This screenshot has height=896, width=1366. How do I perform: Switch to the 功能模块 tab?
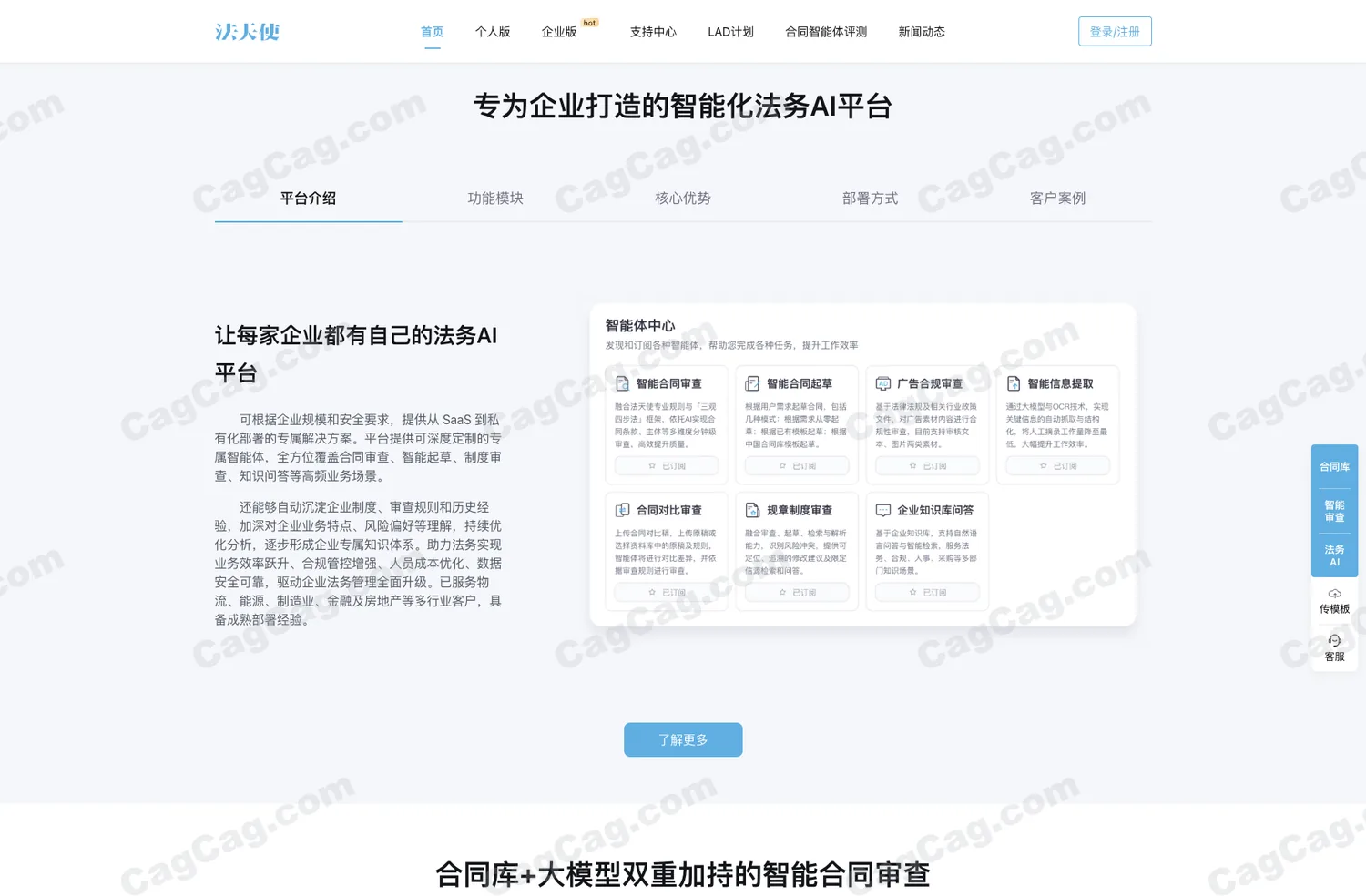(x=495, y=199)
